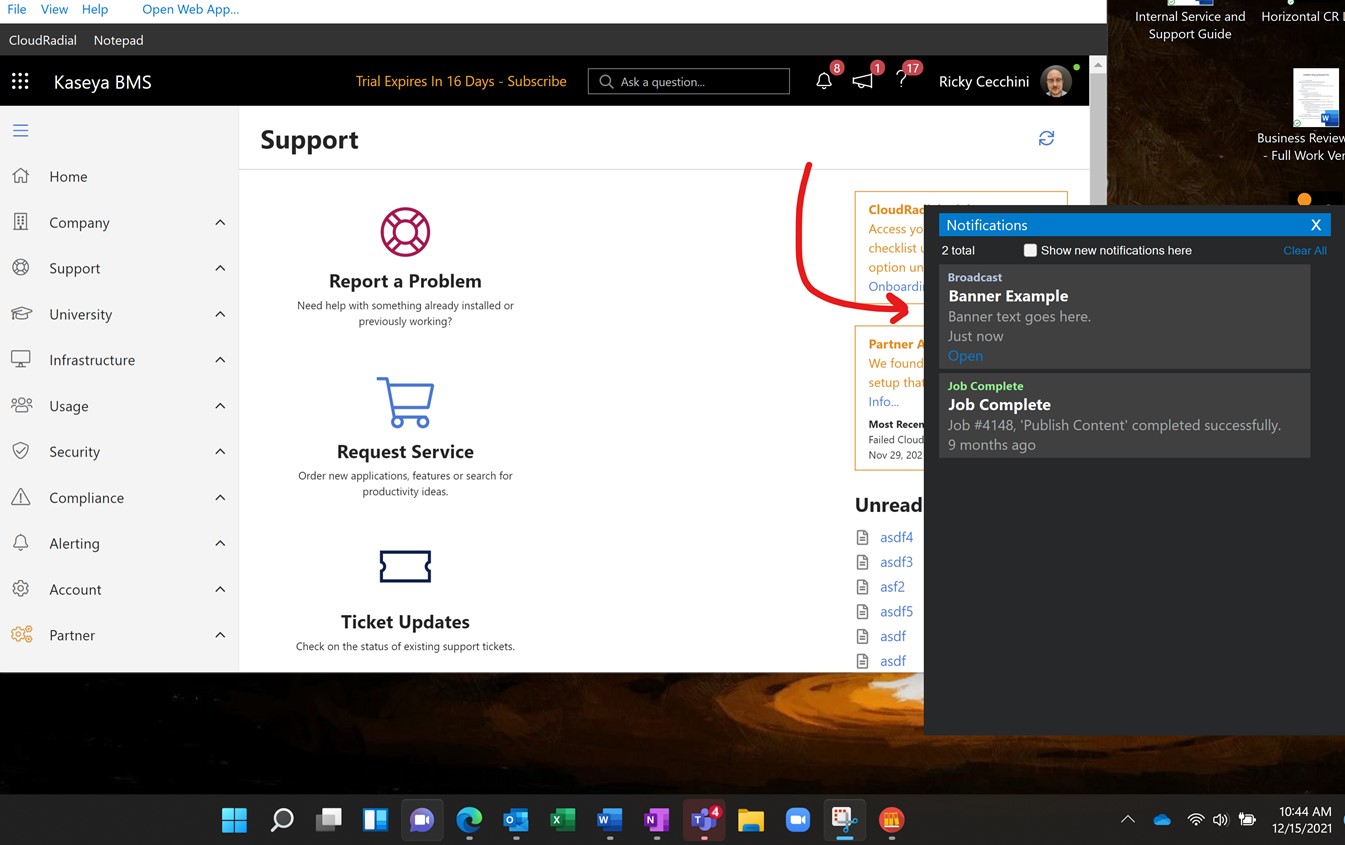Image resolution: width=1345 pixels, height=845 pixels.
Task: Toggle the hamburger sidebar menu icon
Action: click(x=20, y=131)
